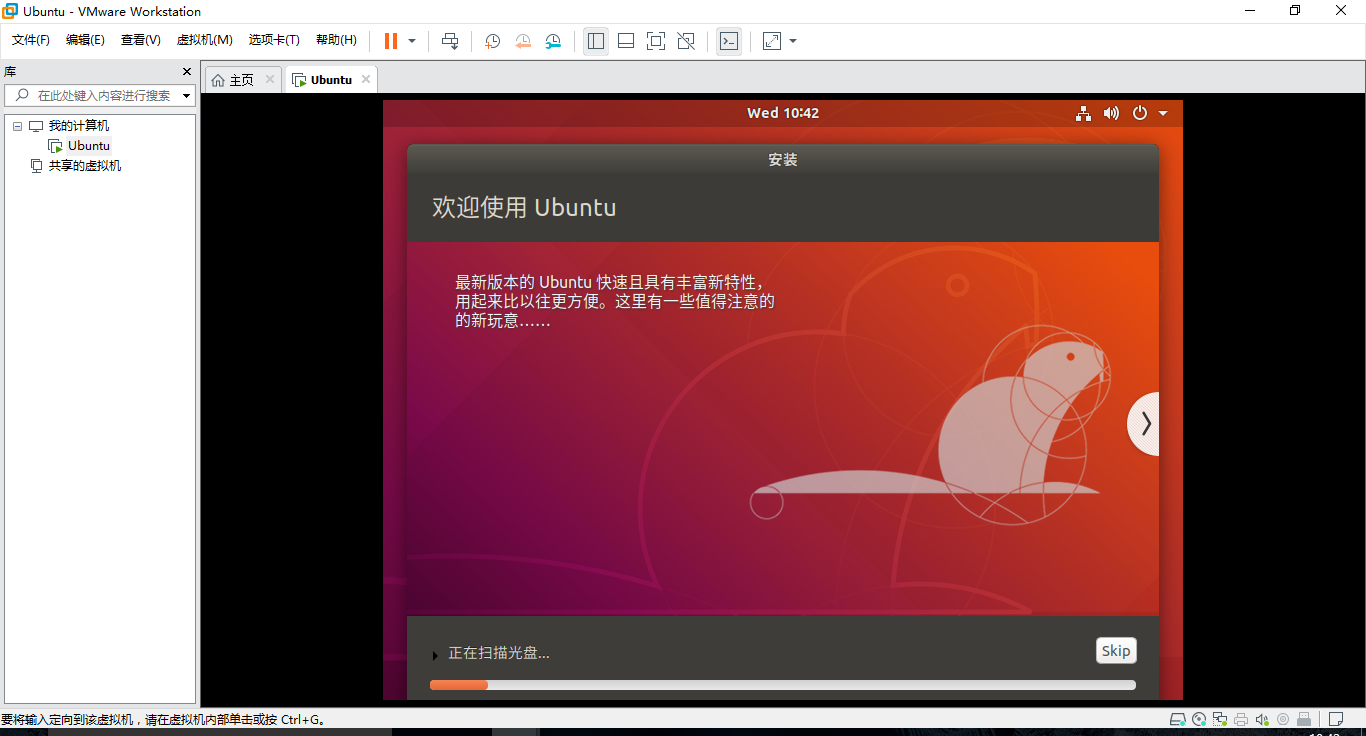Click the printer status icon
1366x736 pixels.
(1241, 719)
